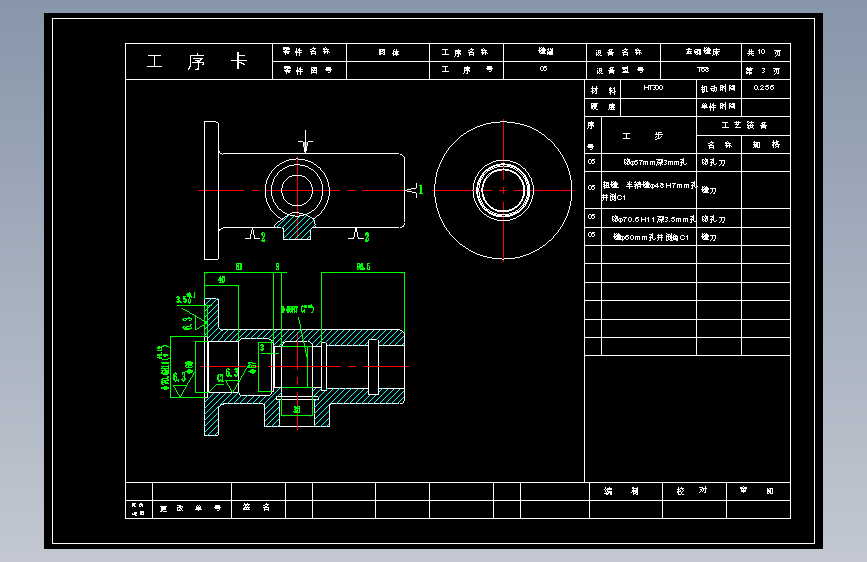The height and width of the screenshot is (562, 867).
Task: Click the 共10页 page count text
Action: 764,53
